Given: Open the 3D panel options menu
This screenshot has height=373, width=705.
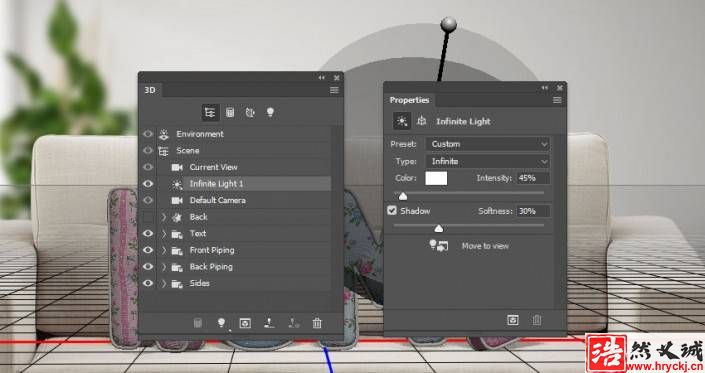Looking at the screenshot, I should click(x=334, y=90).
